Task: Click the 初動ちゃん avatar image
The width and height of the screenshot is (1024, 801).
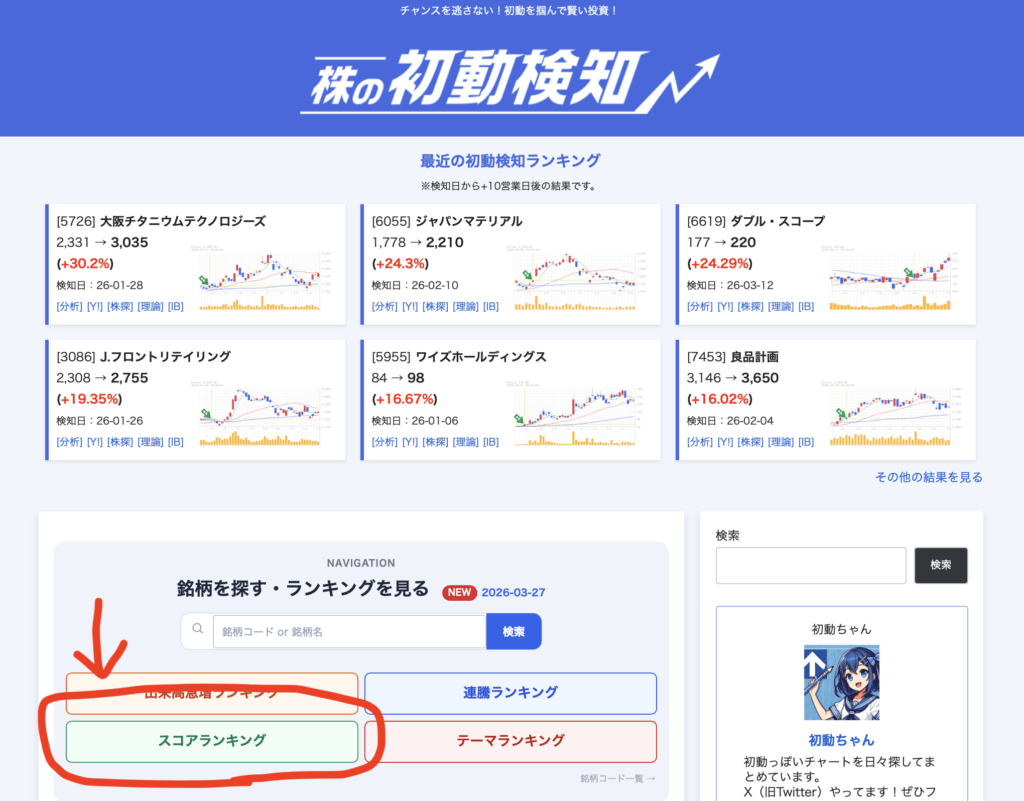Action: tap(841, 682)
